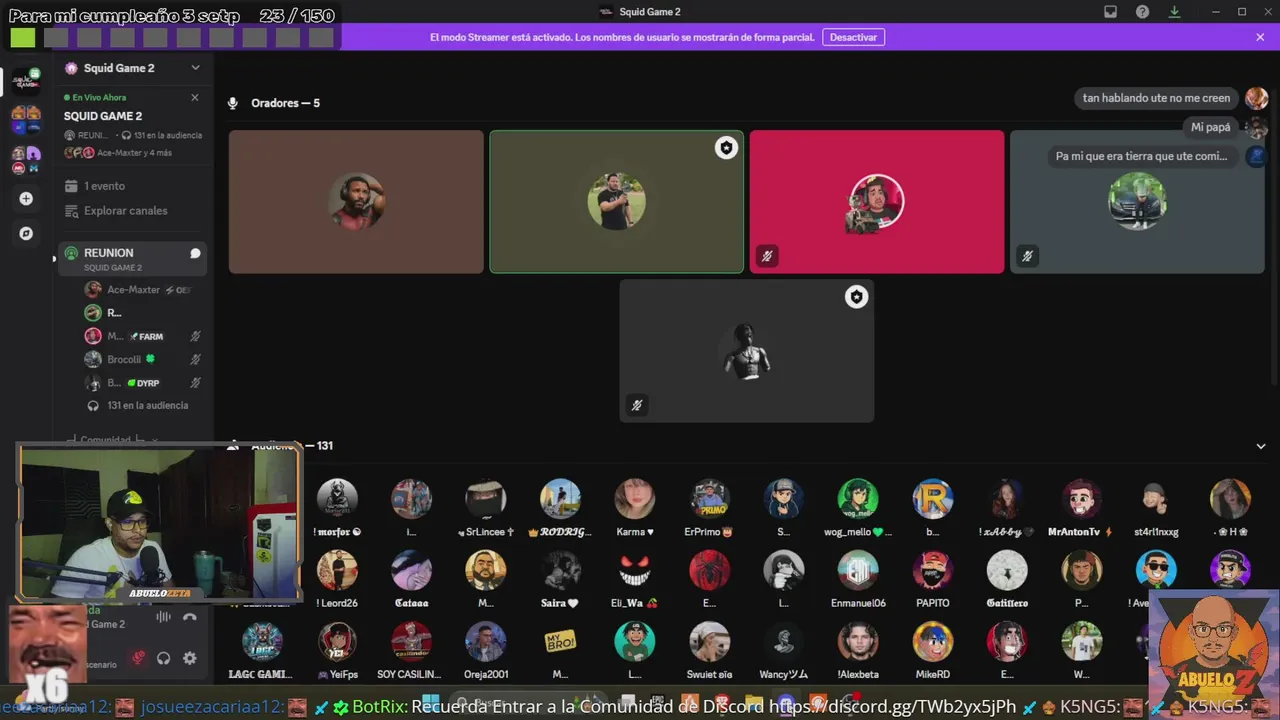Click the green-bordered active speaker tile
This screenshot has height=720, width=1280.
616,201
